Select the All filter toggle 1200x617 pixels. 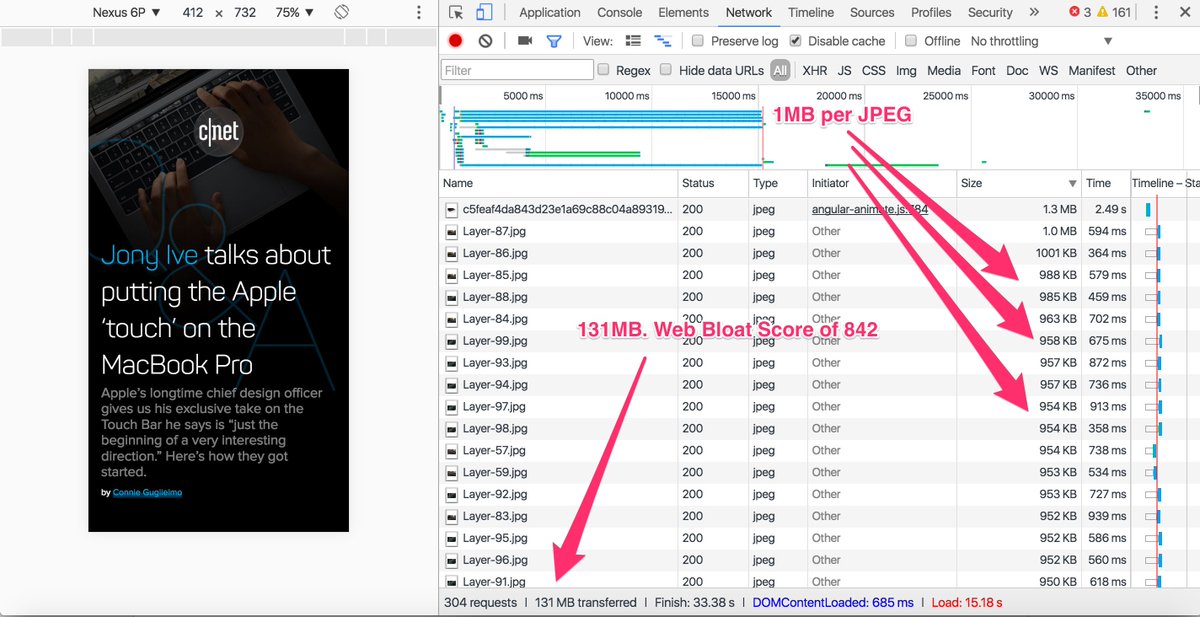[780, 70]
